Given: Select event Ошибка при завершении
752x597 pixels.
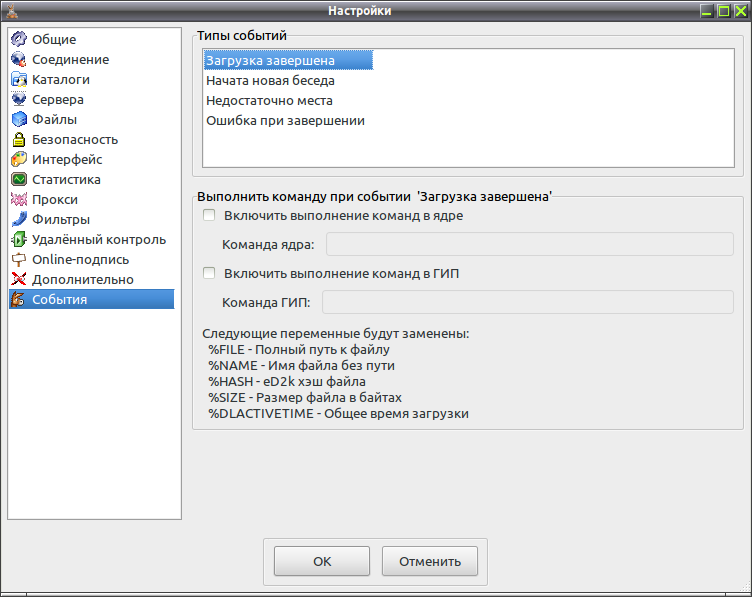Looking at the screenshot, I should [285, 121].
